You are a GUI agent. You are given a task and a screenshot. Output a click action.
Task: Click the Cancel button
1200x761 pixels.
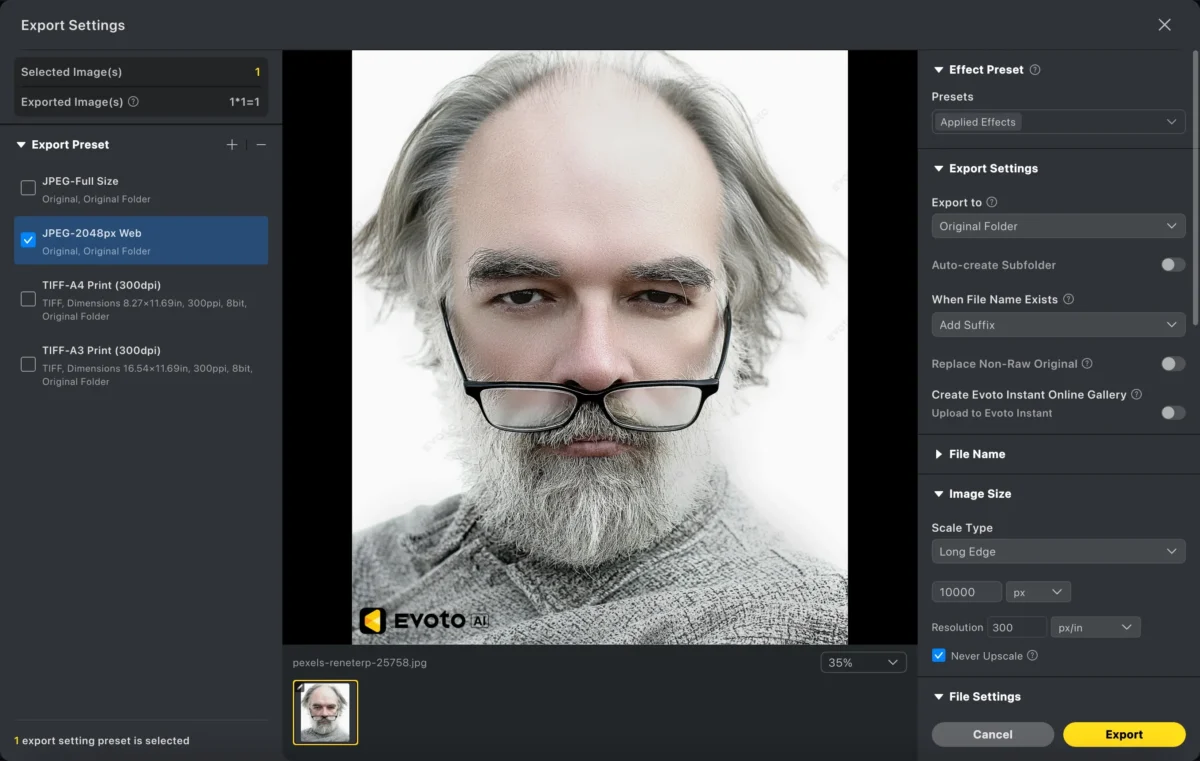point(992,734)
